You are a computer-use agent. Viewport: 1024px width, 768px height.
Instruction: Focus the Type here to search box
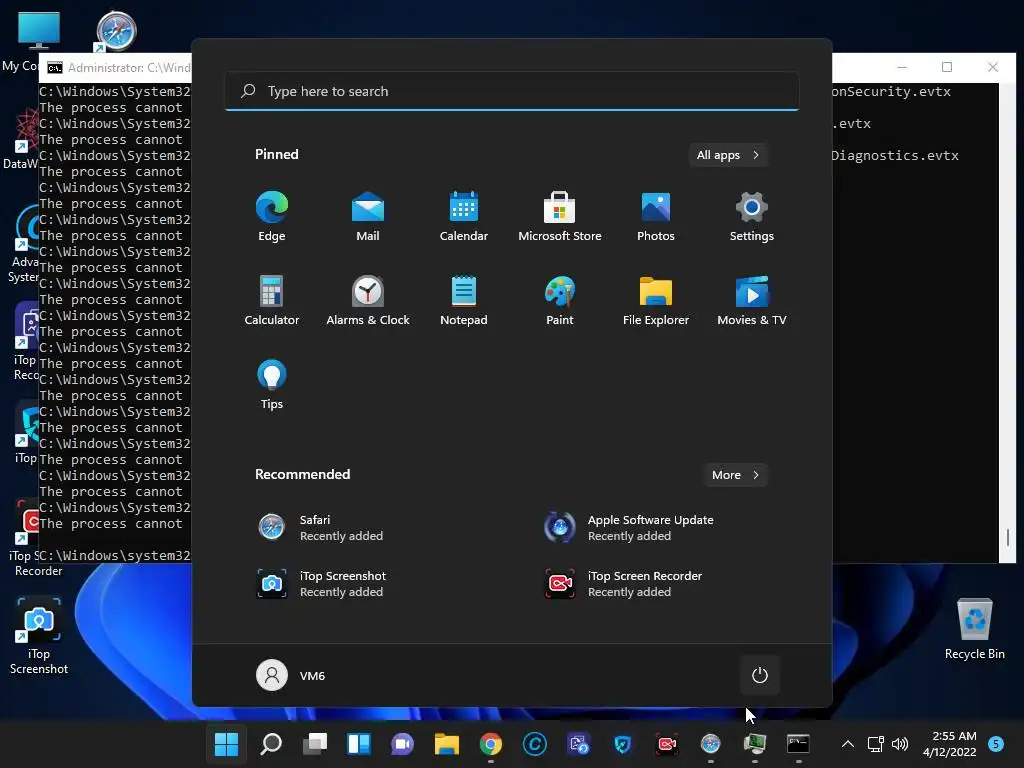point(512,91)
